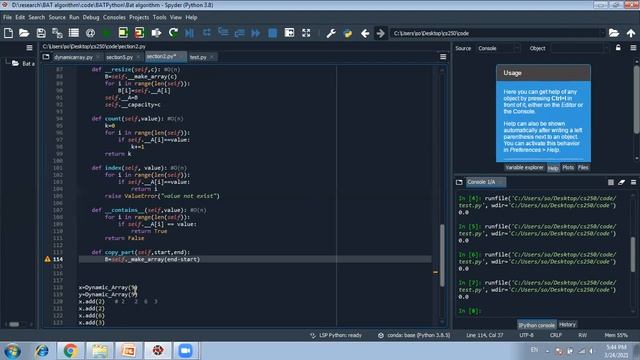Browse editor tabs icon
Screen dimensions: 640x360
46,57
